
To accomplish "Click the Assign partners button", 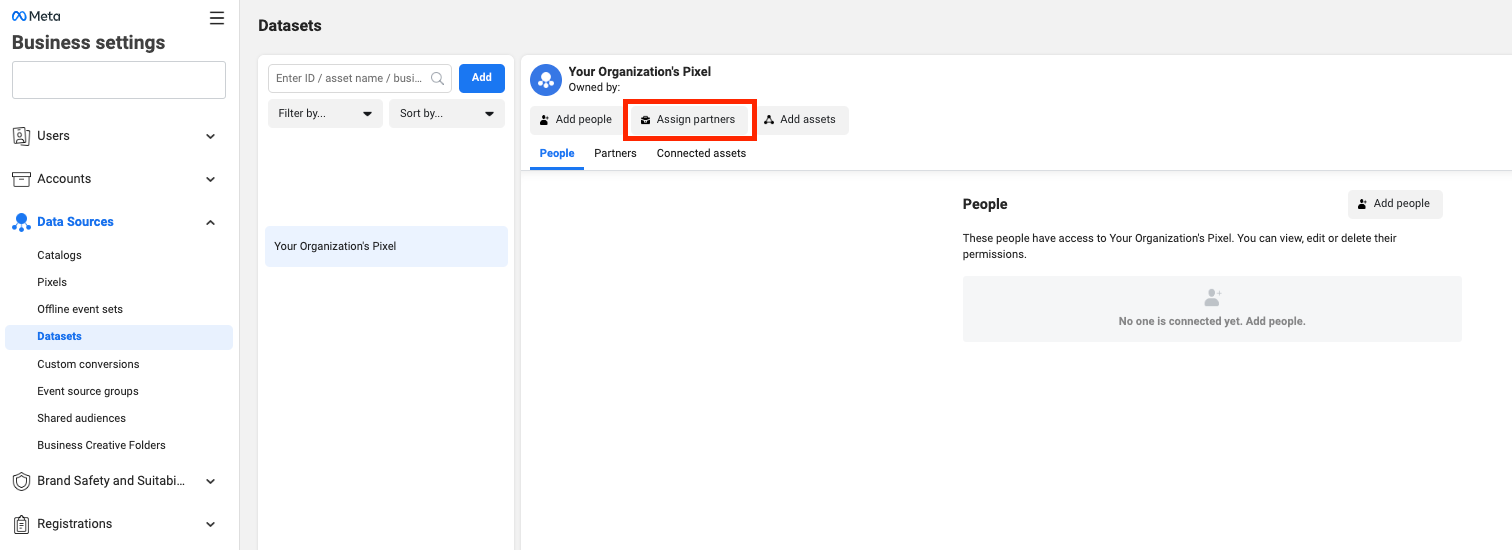I will [x=689, y=120].
